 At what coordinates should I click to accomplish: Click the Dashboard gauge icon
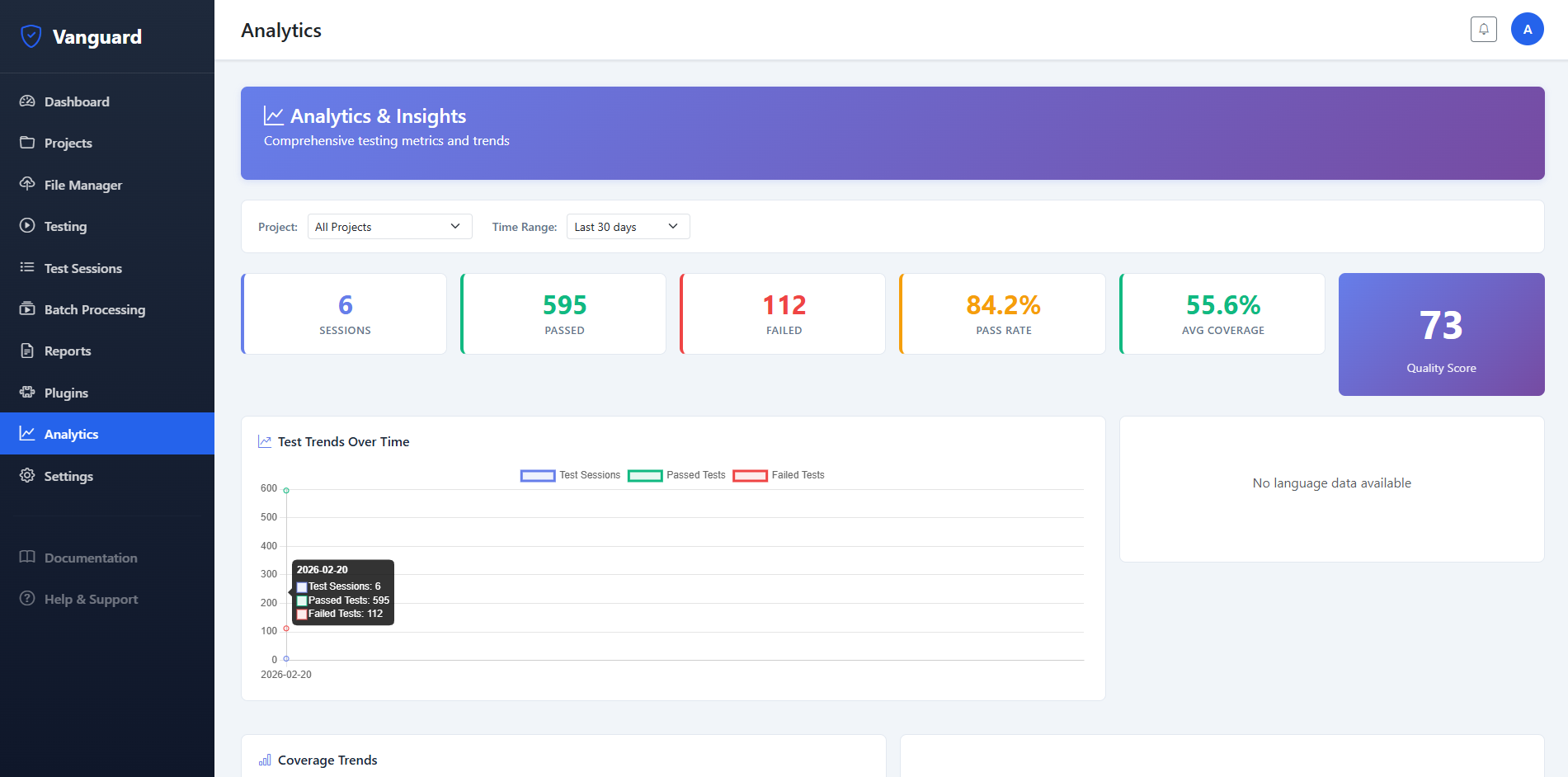27,101
